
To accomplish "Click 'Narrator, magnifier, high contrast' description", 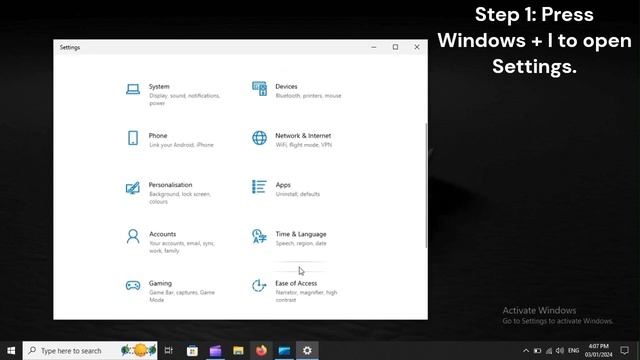I will pyautogui.click(x=306, y=296).
